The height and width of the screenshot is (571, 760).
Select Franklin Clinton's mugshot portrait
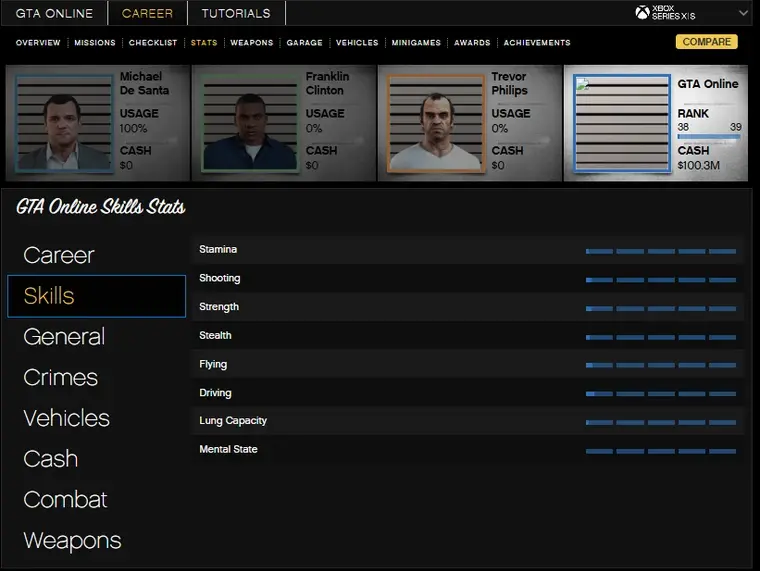click(x=250, y=123)
